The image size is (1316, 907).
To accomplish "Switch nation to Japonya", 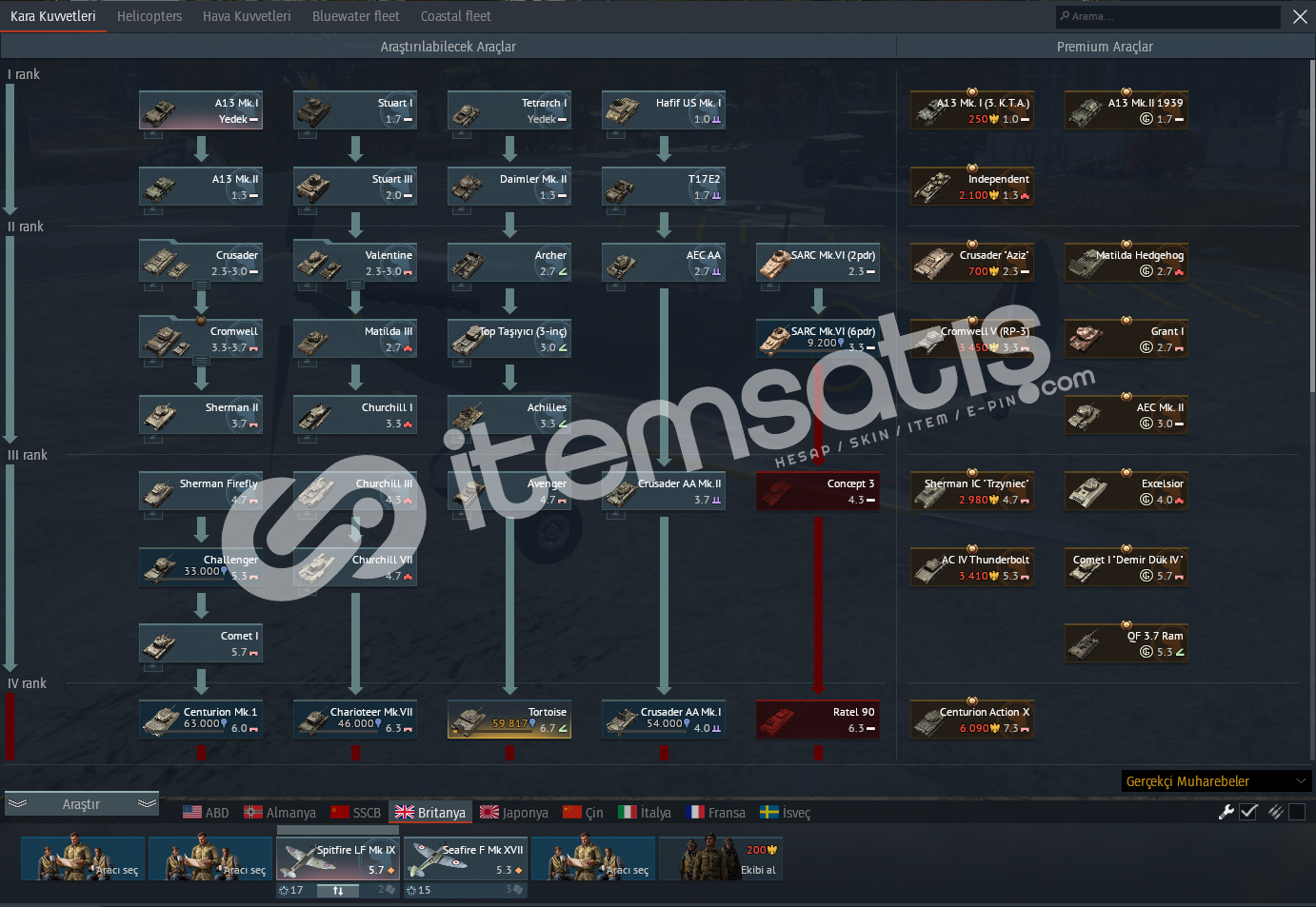I will (x=514, y=813).
